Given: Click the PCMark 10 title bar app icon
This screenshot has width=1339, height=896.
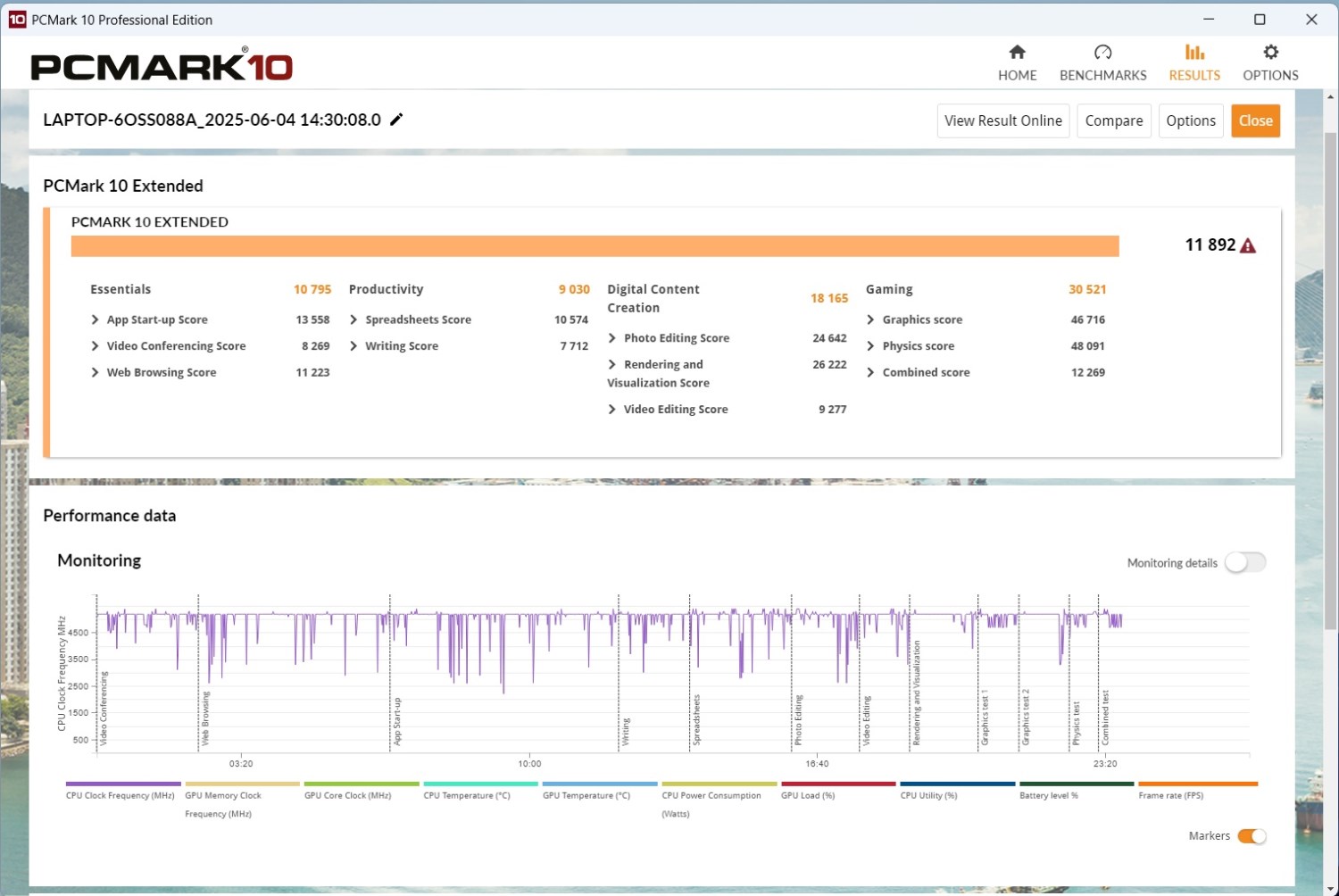Looking at the screenshot, I should coord(17,20).
